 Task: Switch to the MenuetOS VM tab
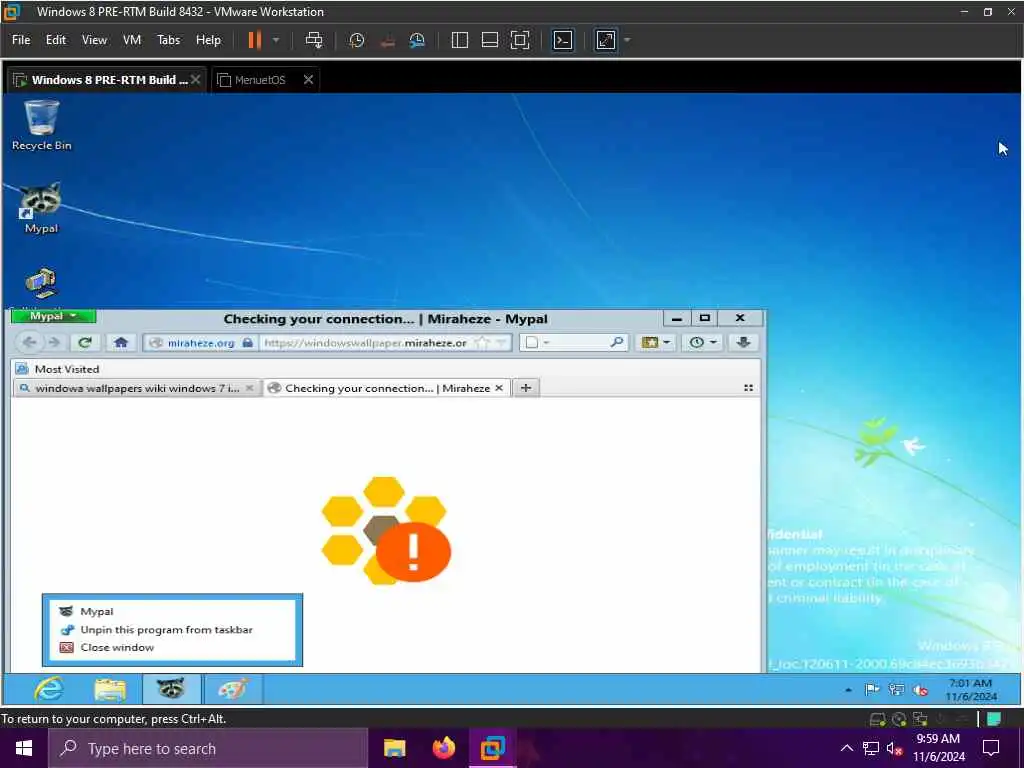(260, 80)
